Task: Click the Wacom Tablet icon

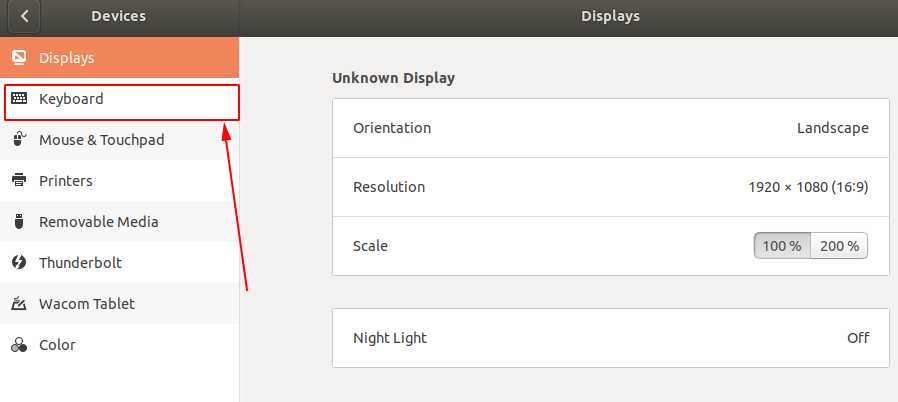Action: [19, 304]
